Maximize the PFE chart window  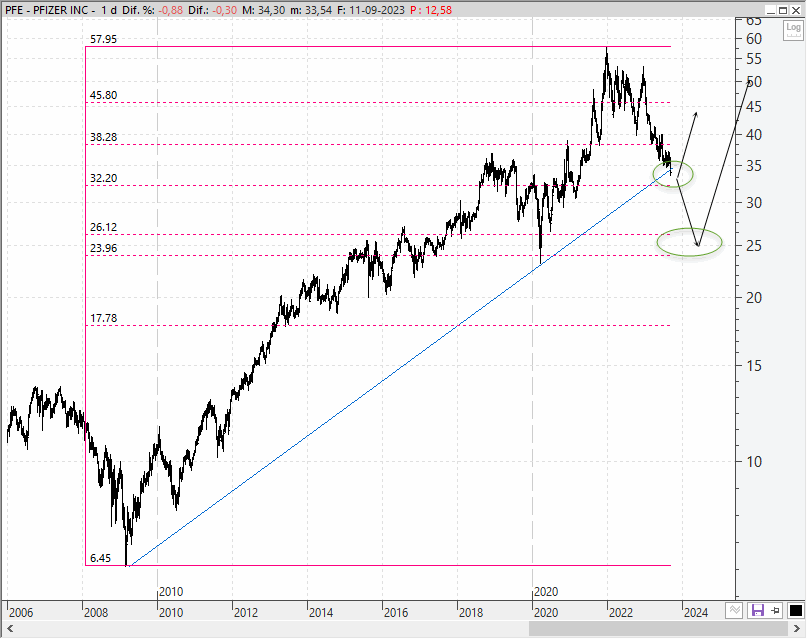782,10
